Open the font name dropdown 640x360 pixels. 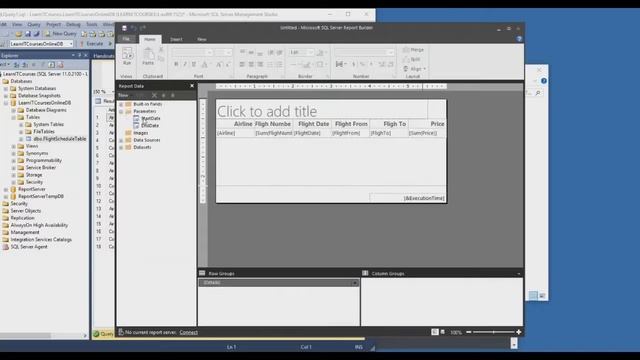click(x=210, y=52)
